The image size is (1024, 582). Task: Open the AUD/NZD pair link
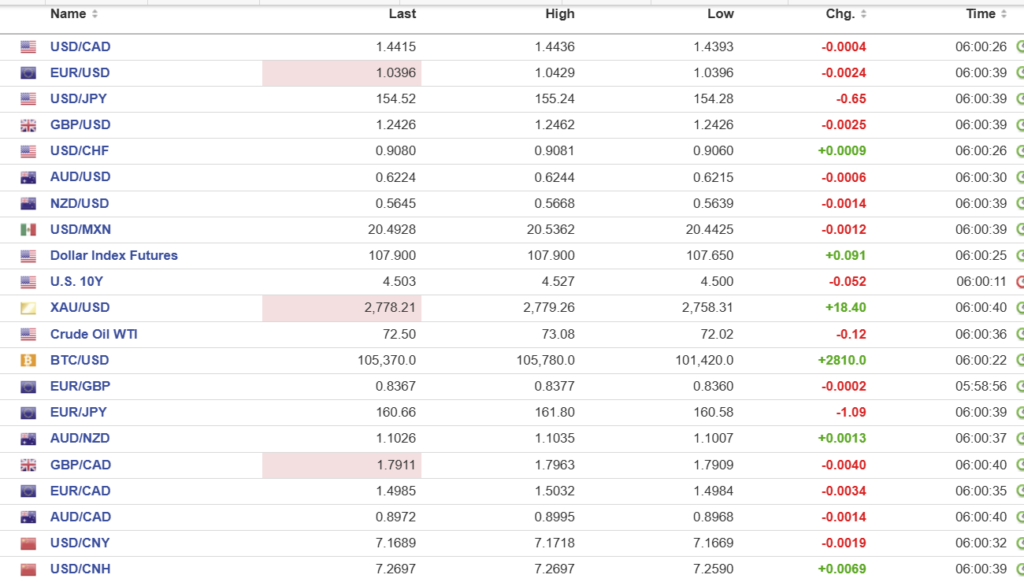[x=80, y=438]
